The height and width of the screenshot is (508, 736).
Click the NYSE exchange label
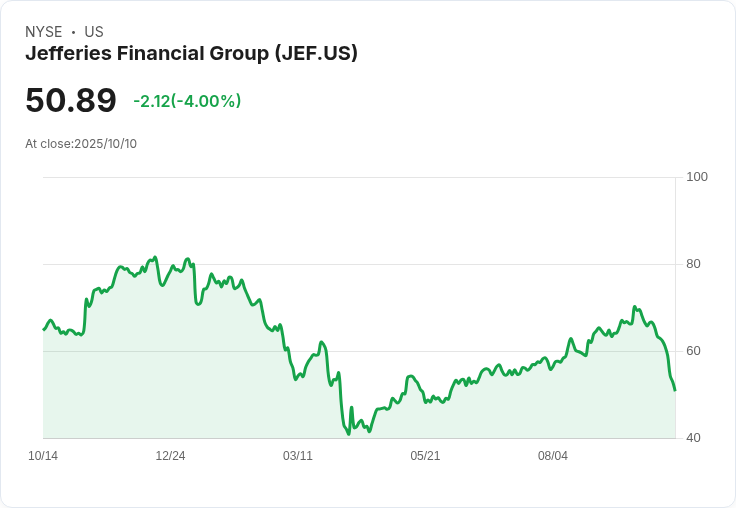pyautogui.click(x=44, y=32)
